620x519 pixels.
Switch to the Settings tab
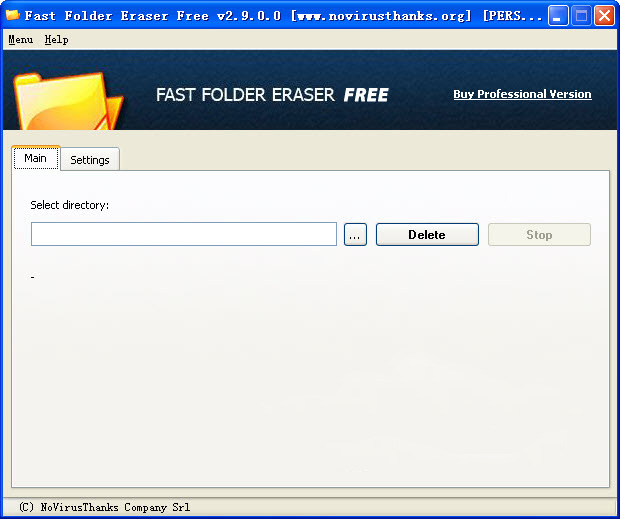[90, 160]
